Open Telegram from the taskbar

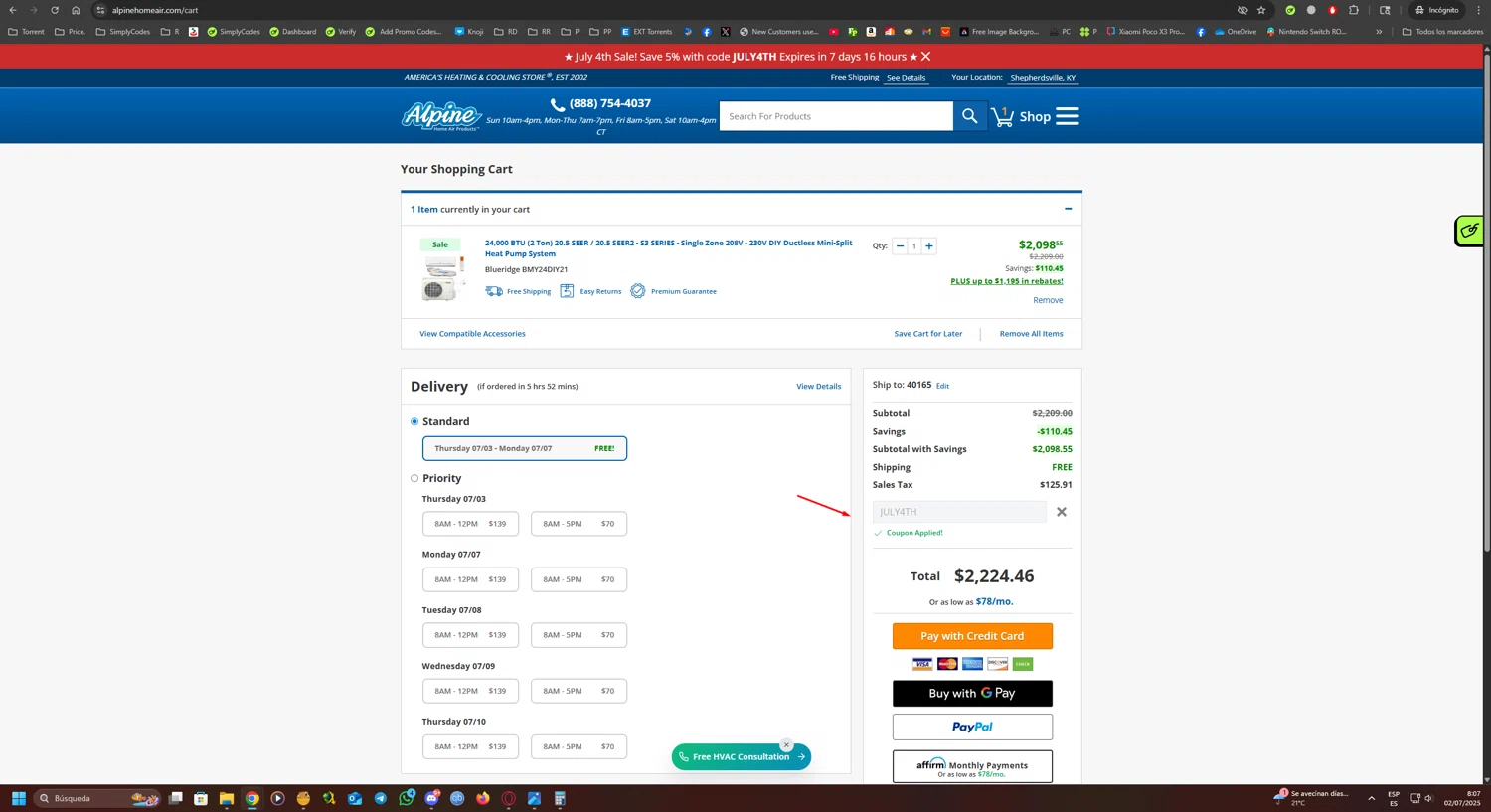(381, 798)
